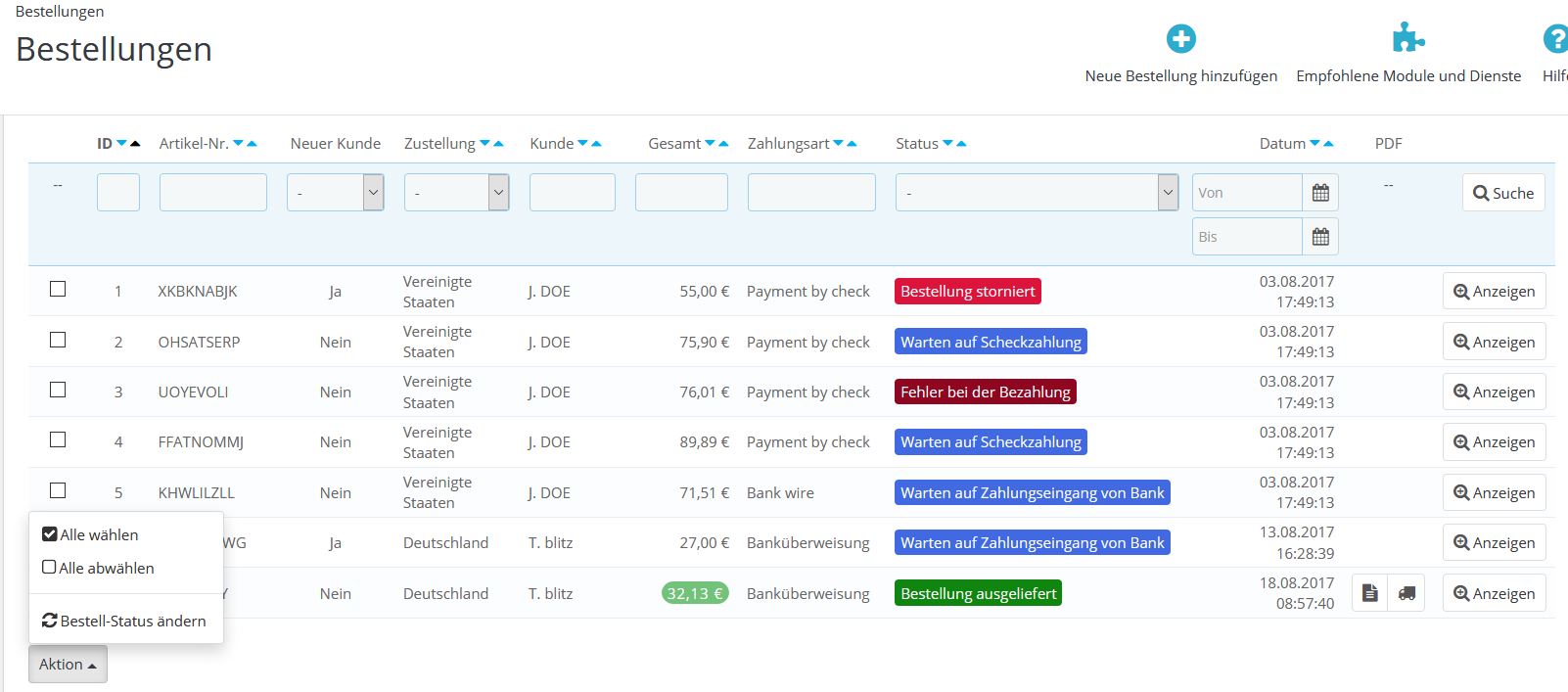Check the box for order XKBKNABJK
This screenshot has width=1568, height=692.
(58, 290)
